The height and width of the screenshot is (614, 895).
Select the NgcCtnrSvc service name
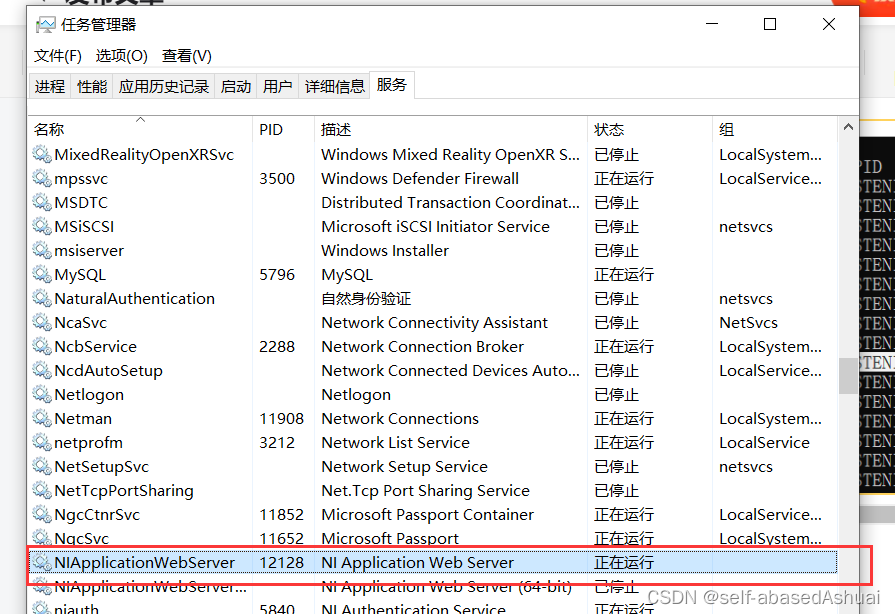pyautogui.click(x=97, y=514)
